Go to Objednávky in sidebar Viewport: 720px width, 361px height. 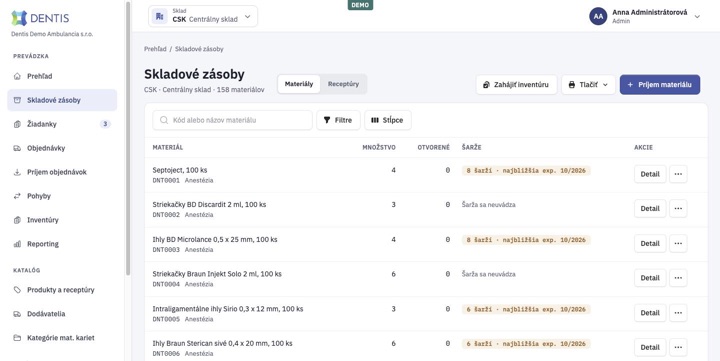[x=62, y=148]
